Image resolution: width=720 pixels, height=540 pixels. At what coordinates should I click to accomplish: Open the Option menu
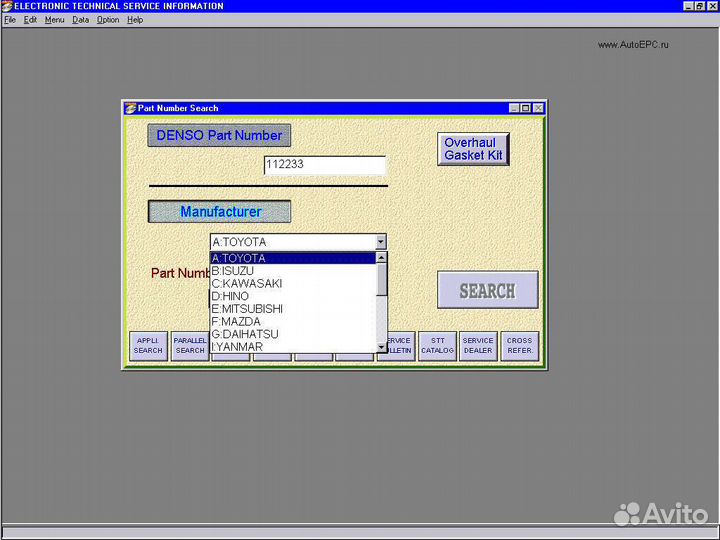point(108,20)
